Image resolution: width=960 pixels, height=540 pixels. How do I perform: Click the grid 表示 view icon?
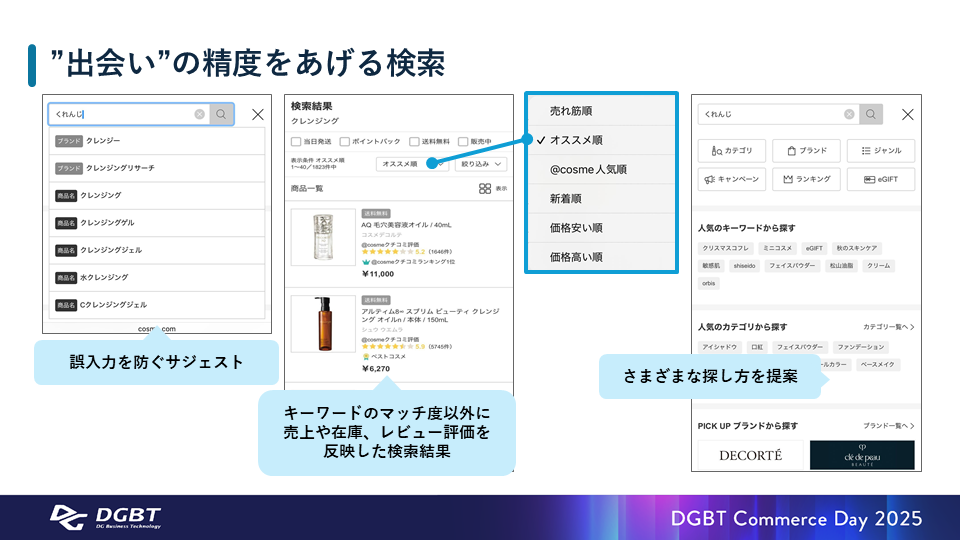coord(485,188)
